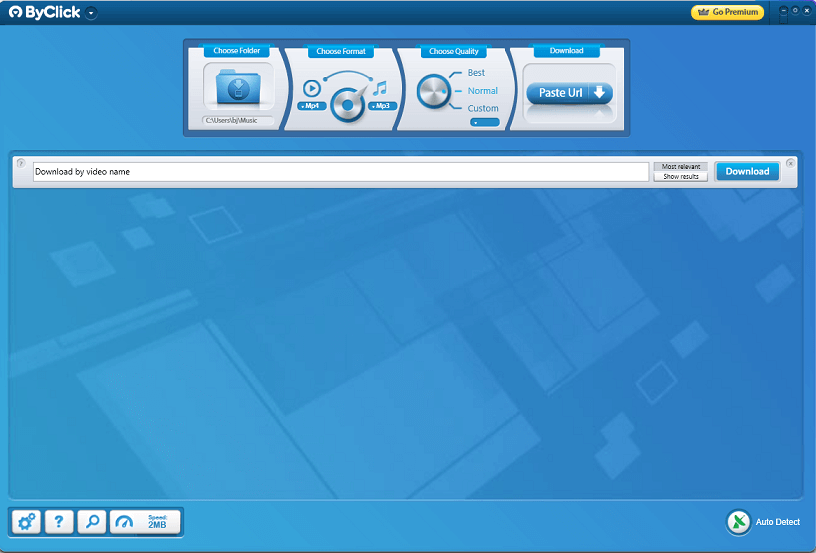Open the custom quality dropdown below Custom
This screenshot has height=553, width=816.
pos(484,122)
